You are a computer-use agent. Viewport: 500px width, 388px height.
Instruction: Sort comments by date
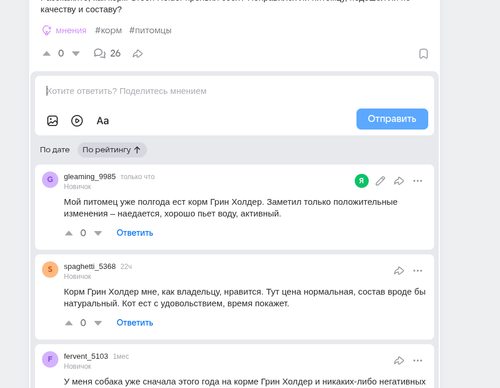pyautogui.click(x=55, y=150)
